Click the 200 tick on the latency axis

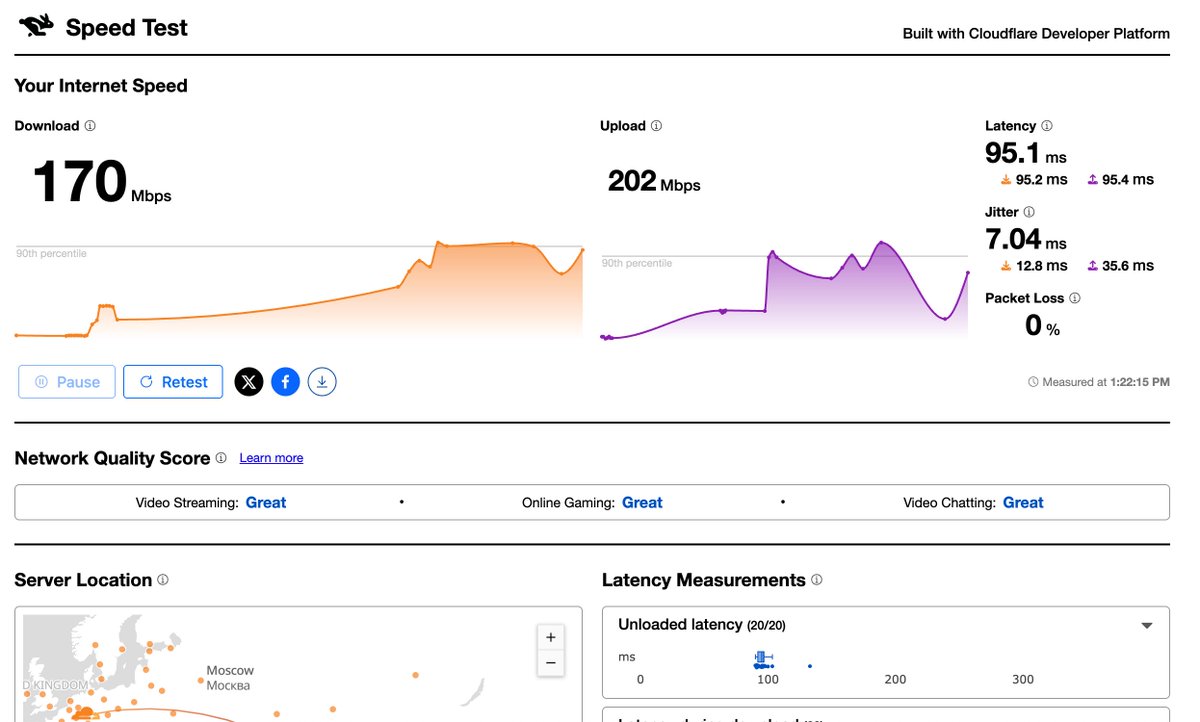click(x=895, y=680)
